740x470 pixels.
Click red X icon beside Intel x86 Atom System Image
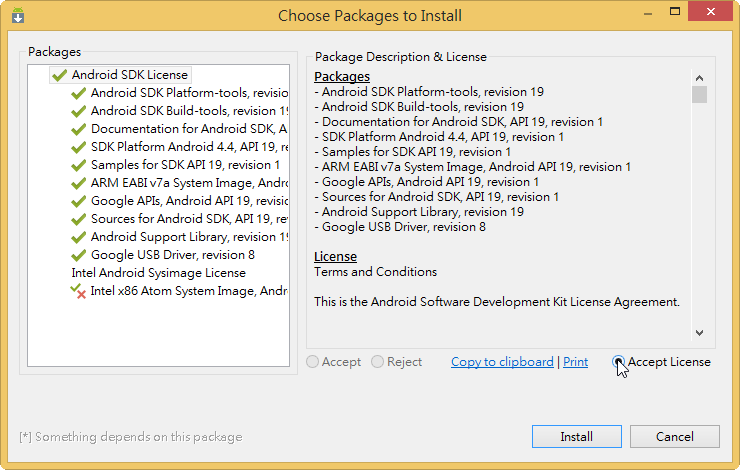click(81, 295)
